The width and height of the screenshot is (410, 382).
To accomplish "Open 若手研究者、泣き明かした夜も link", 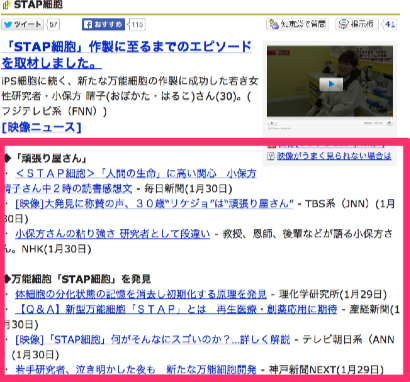I will (136, 369).
